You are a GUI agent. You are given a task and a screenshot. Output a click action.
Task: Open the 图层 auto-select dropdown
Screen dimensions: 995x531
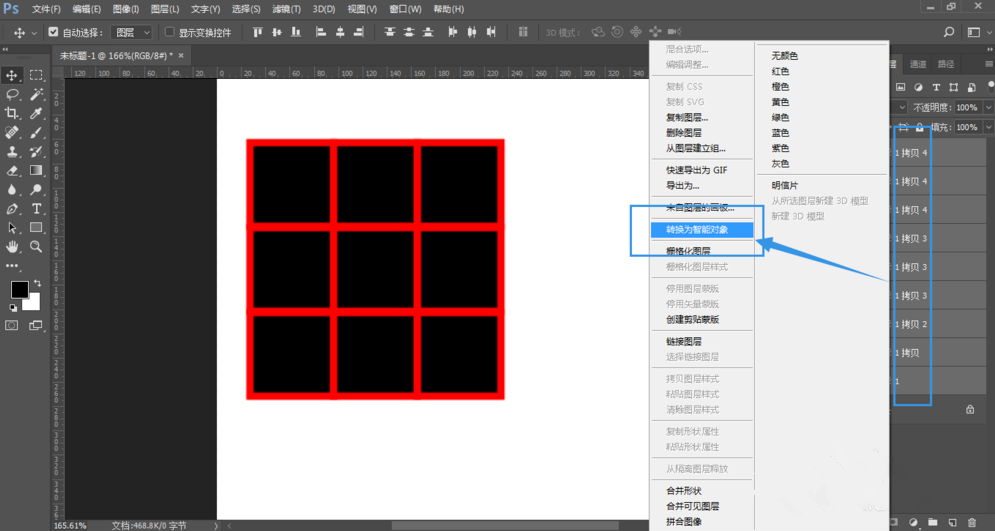(x=132, y=32)
